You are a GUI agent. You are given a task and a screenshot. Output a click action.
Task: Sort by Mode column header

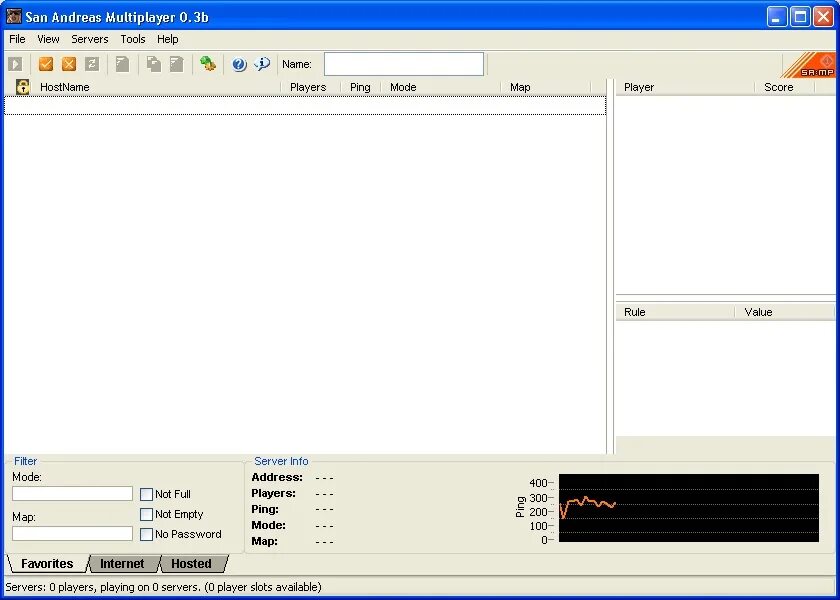pos(440,87)
